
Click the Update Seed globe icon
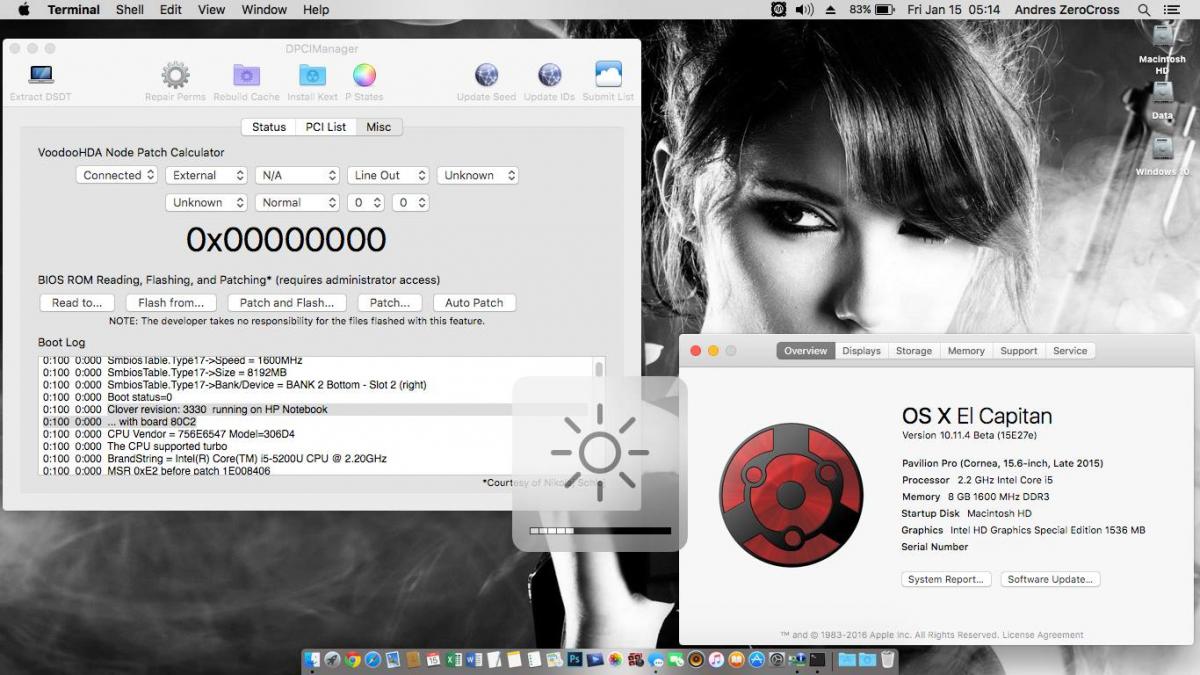coord(486,75)
